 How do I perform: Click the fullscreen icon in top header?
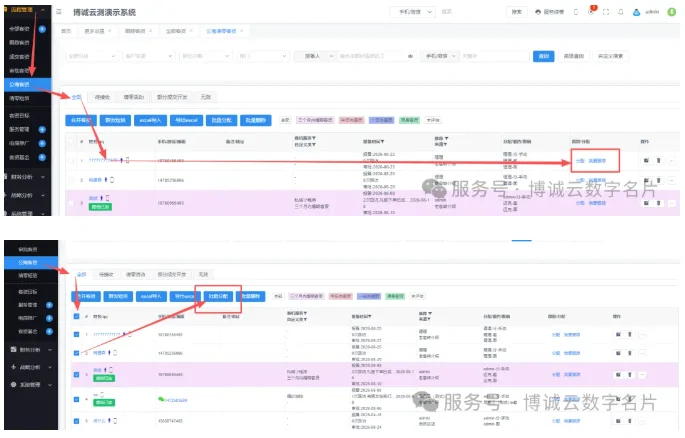coord(605,12)
